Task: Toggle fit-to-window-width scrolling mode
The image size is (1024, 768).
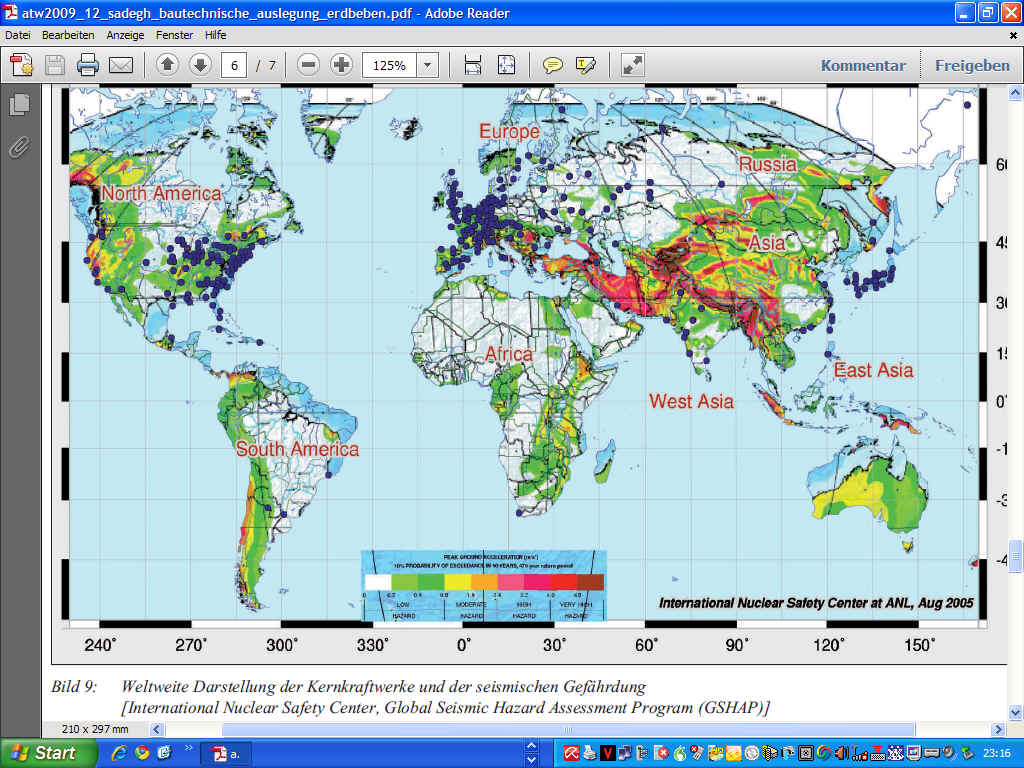Action: [x=473, y=65]
